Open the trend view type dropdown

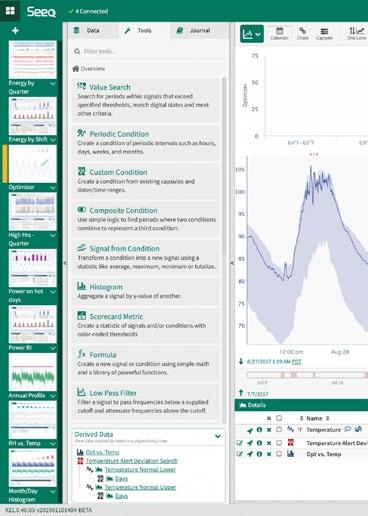(252, 33)
